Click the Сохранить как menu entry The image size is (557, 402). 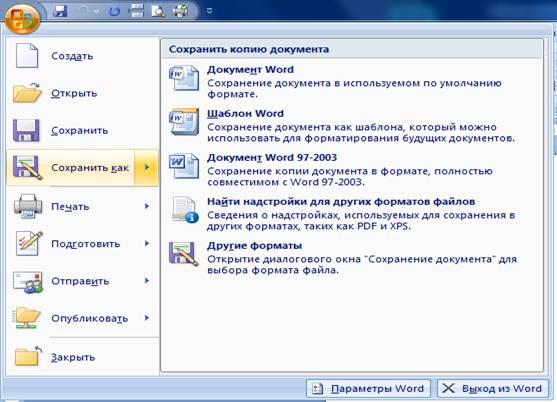click(x=71, y=168)
